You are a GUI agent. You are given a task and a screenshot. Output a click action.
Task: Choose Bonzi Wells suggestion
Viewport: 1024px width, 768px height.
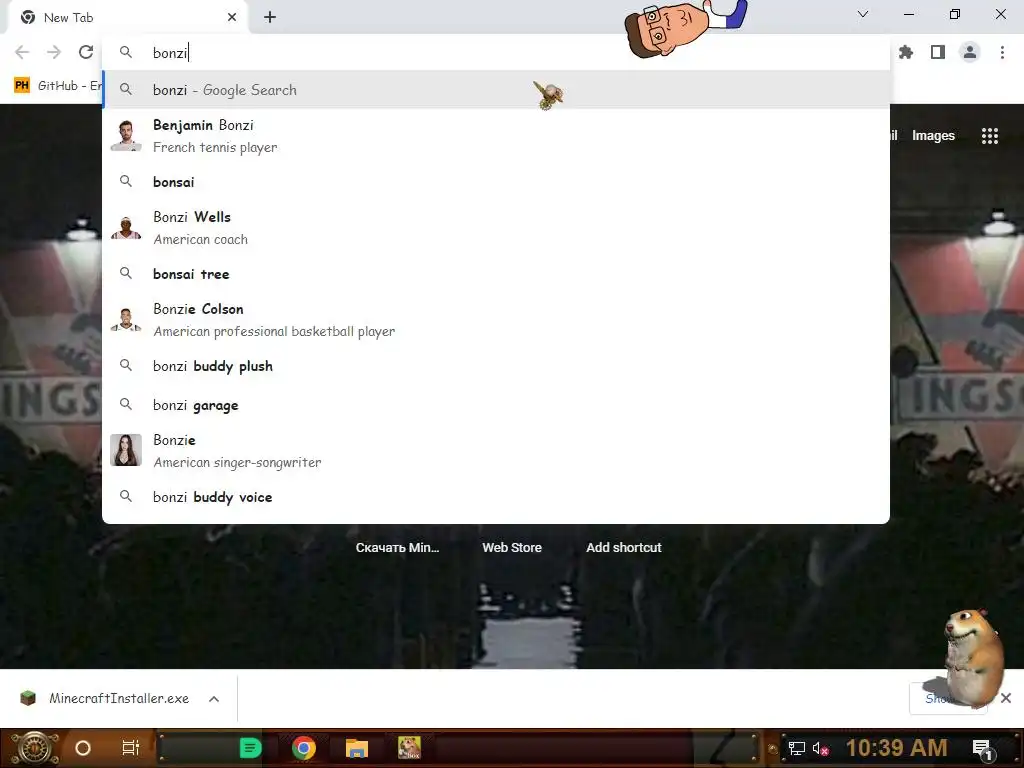click(x=496, y=228)
